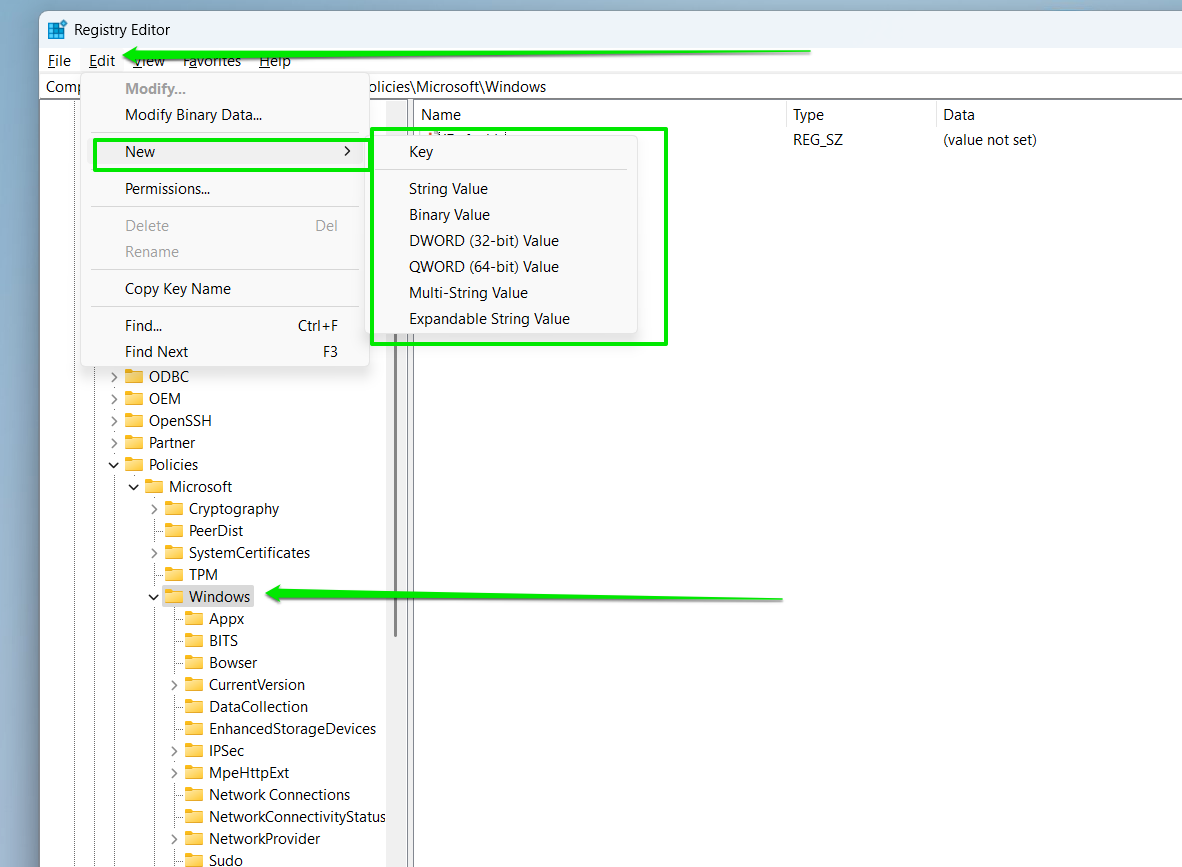Click the '(value not set)' data cell
Image resolution: width=1182 pixels, height=867 pixels.
[x=990, y=140]
